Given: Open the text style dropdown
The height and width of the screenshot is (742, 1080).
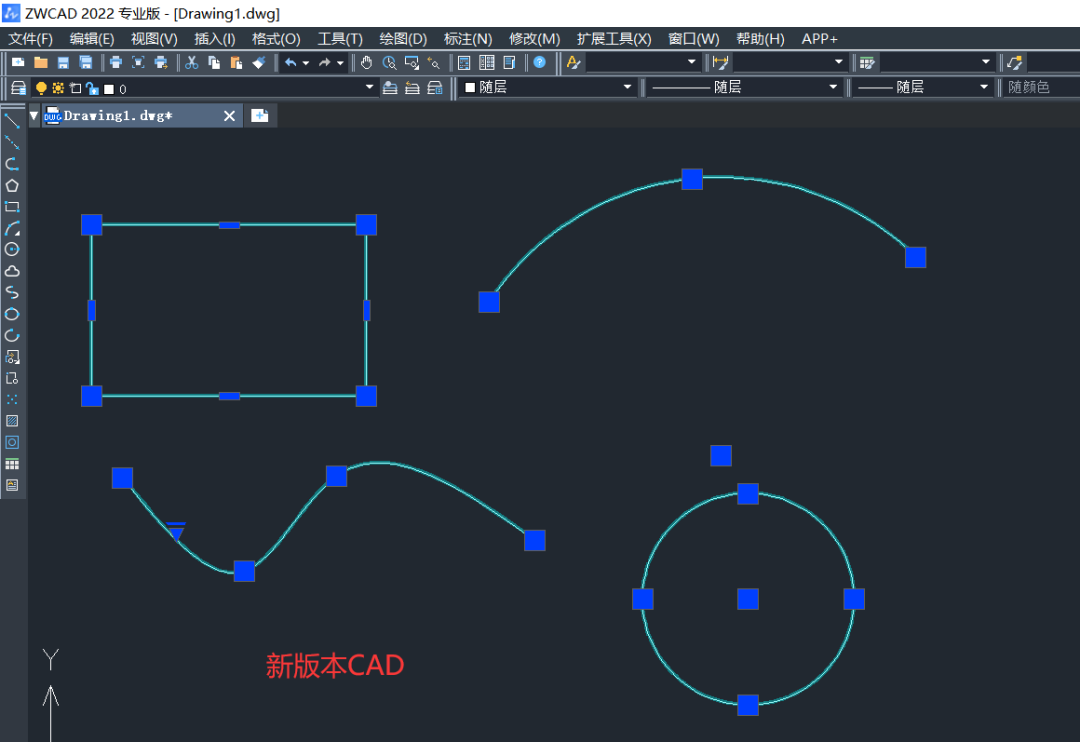Looking at the screenshot, I should 692,62.
